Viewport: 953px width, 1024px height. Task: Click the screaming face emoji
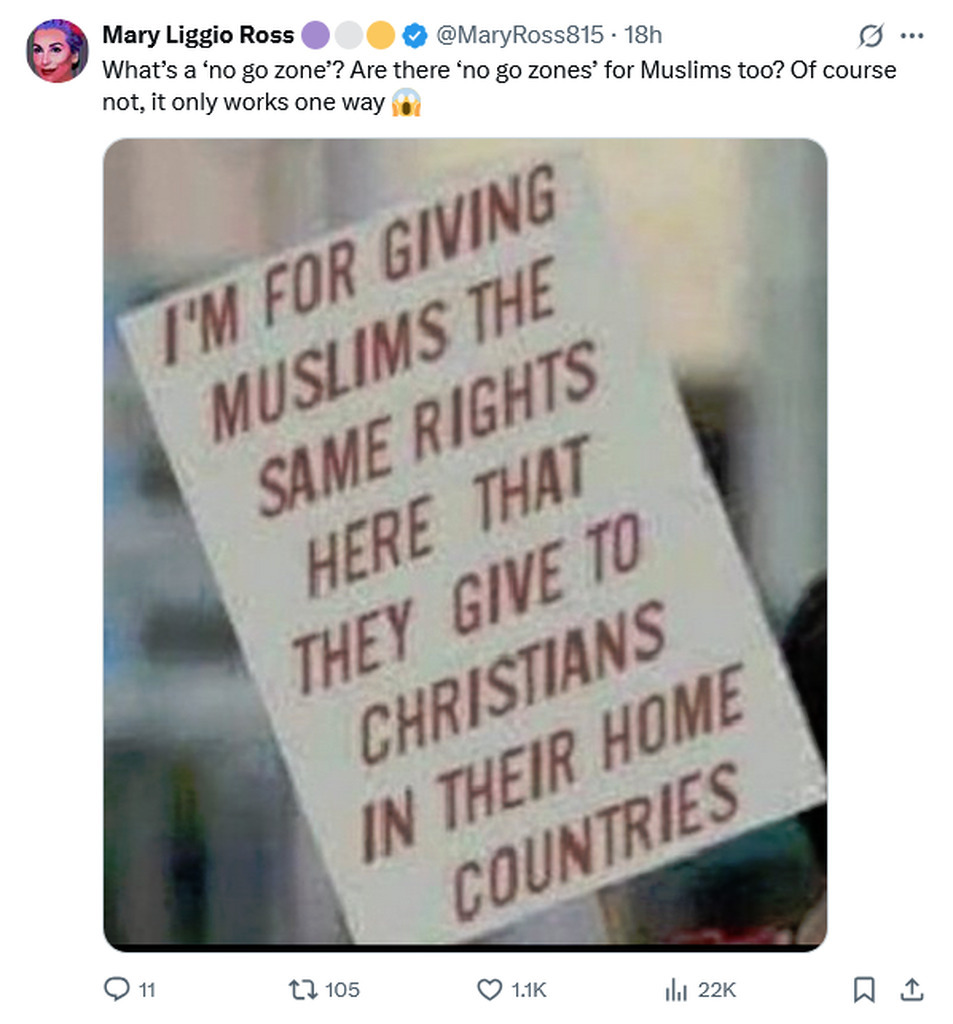click(x=406, y=103)
